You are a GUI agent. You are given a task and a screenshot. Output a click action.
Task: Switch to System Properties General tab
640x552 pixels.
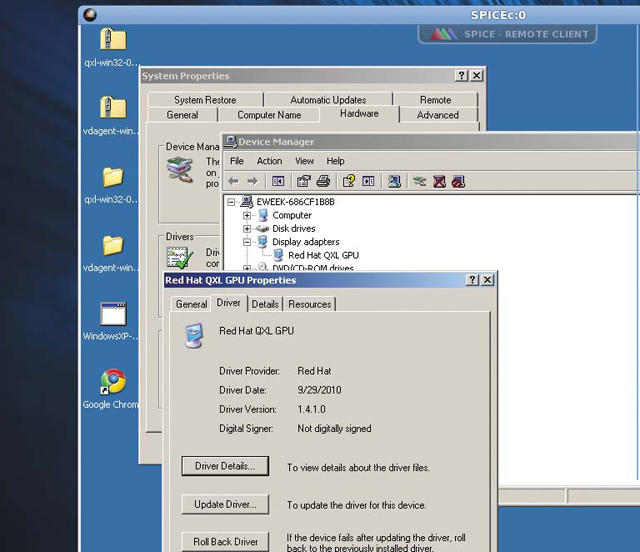click(182, 115)
